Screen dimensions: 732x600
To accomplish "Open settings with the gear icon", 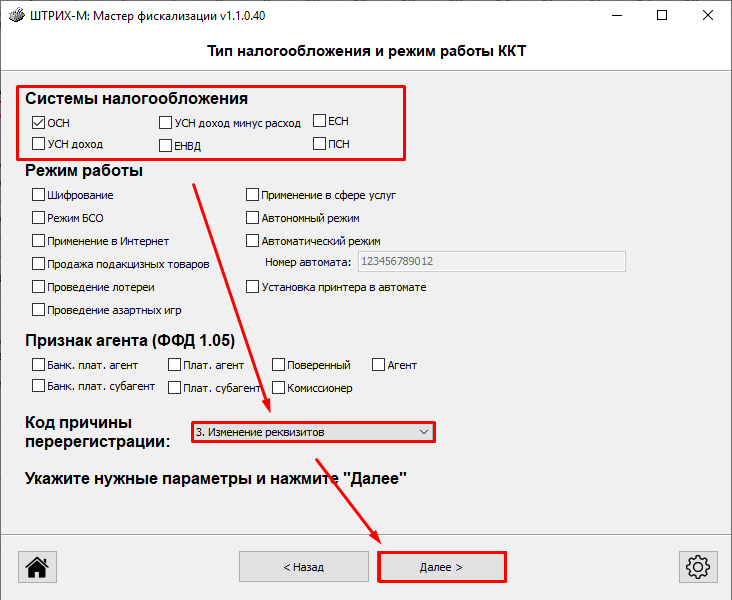I will [696, 566].
